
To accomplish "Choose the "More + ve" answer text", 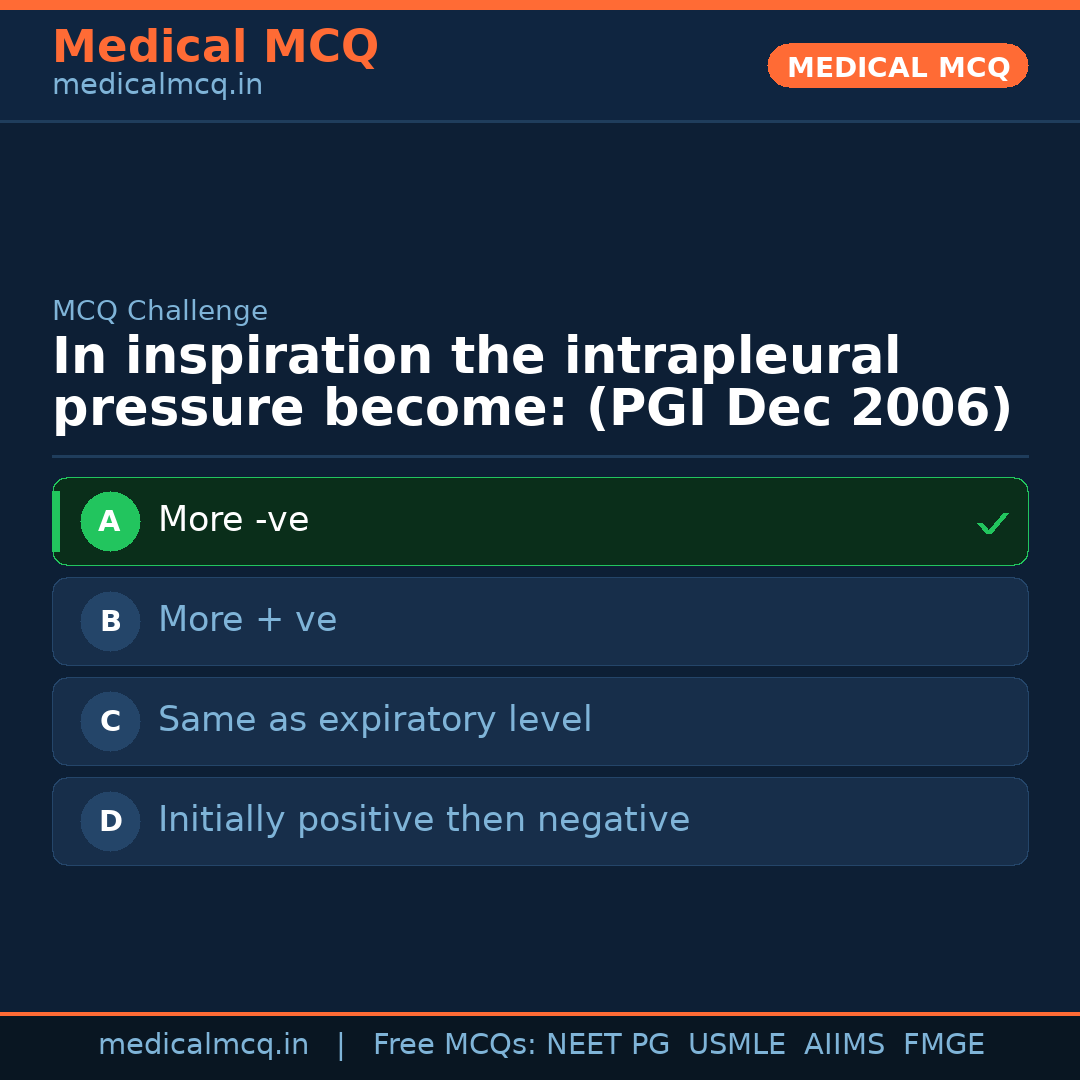I will 247,620.
